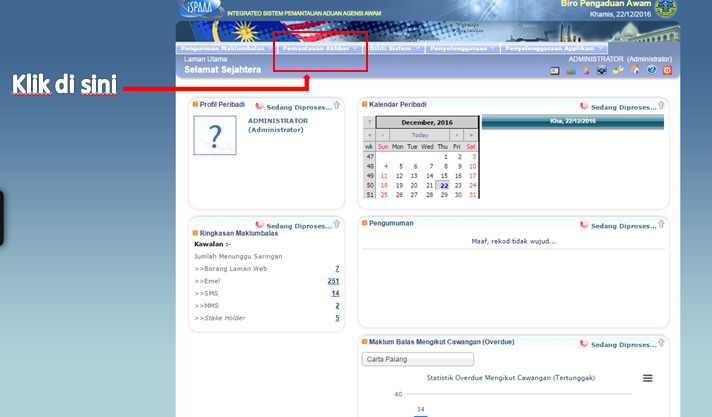The width and height of the screenshot is (712, 417).
Task: Click the orange bullet beside Profil Peribadi
Action: point(195,104)
